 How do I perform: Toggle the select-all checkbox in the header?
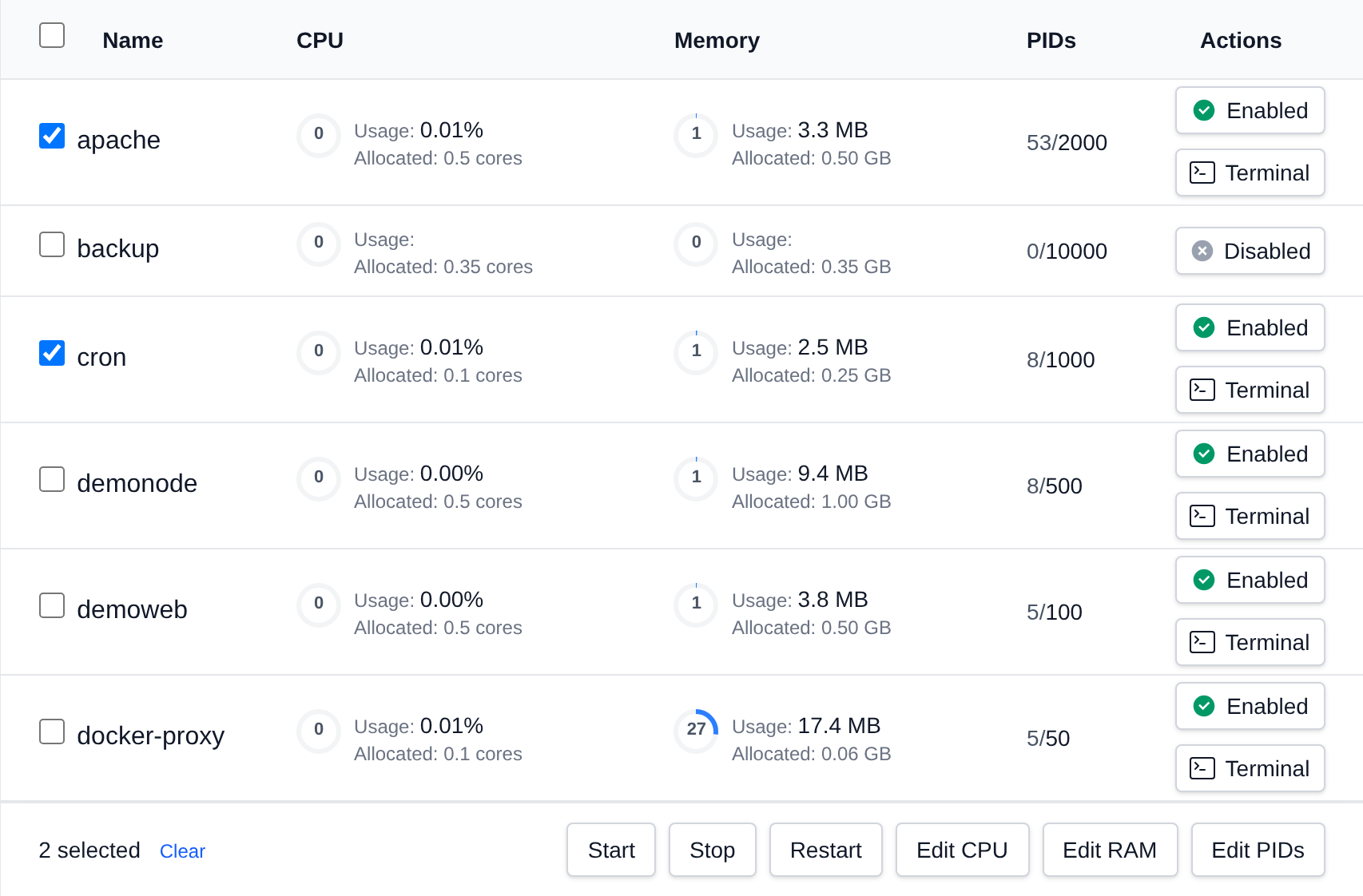tap(52, 35)
